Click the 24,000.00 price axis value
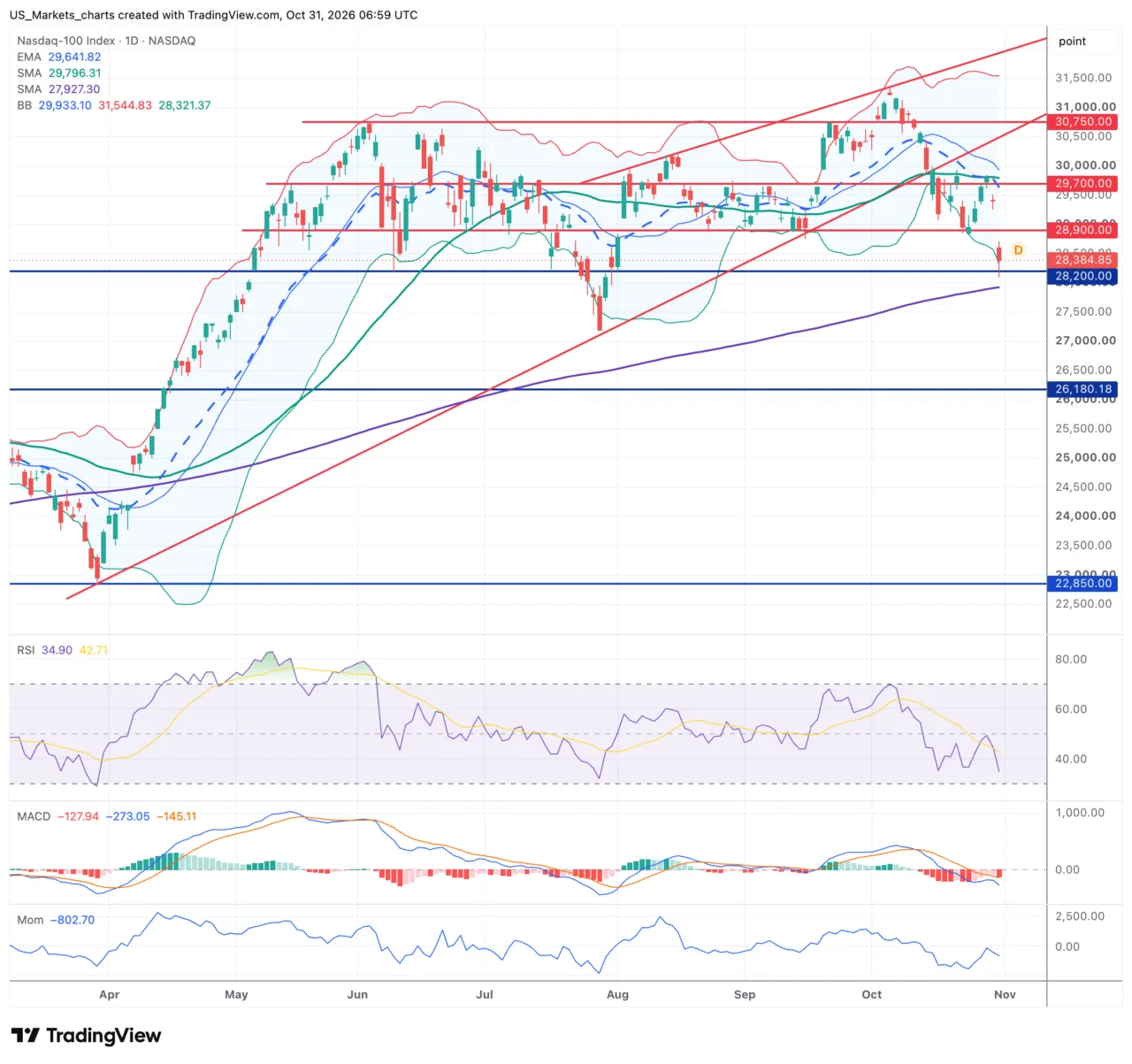The width and height of the screenshot is (1132, 1064). pos(1085,516)
